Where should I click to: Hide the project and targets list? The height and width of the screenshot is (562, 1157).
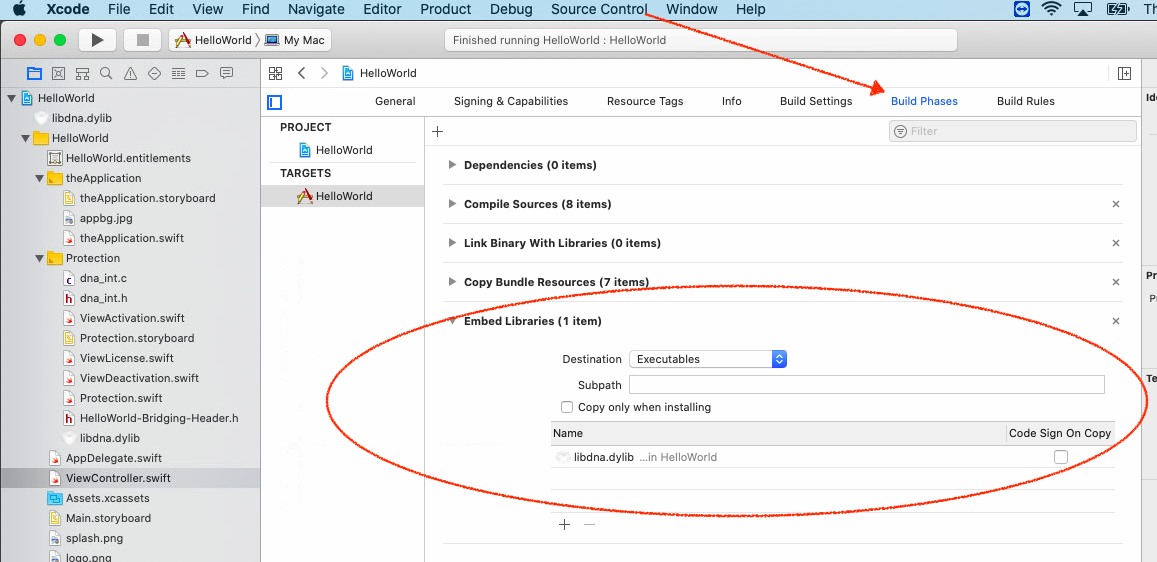tap(274, 102)
